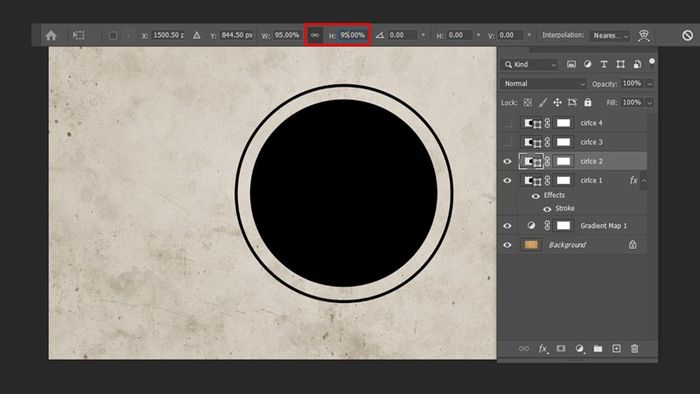The height and width of the screenshot is (394, 700).
Task: Add a layer style fx button
Action: [543, 348]
